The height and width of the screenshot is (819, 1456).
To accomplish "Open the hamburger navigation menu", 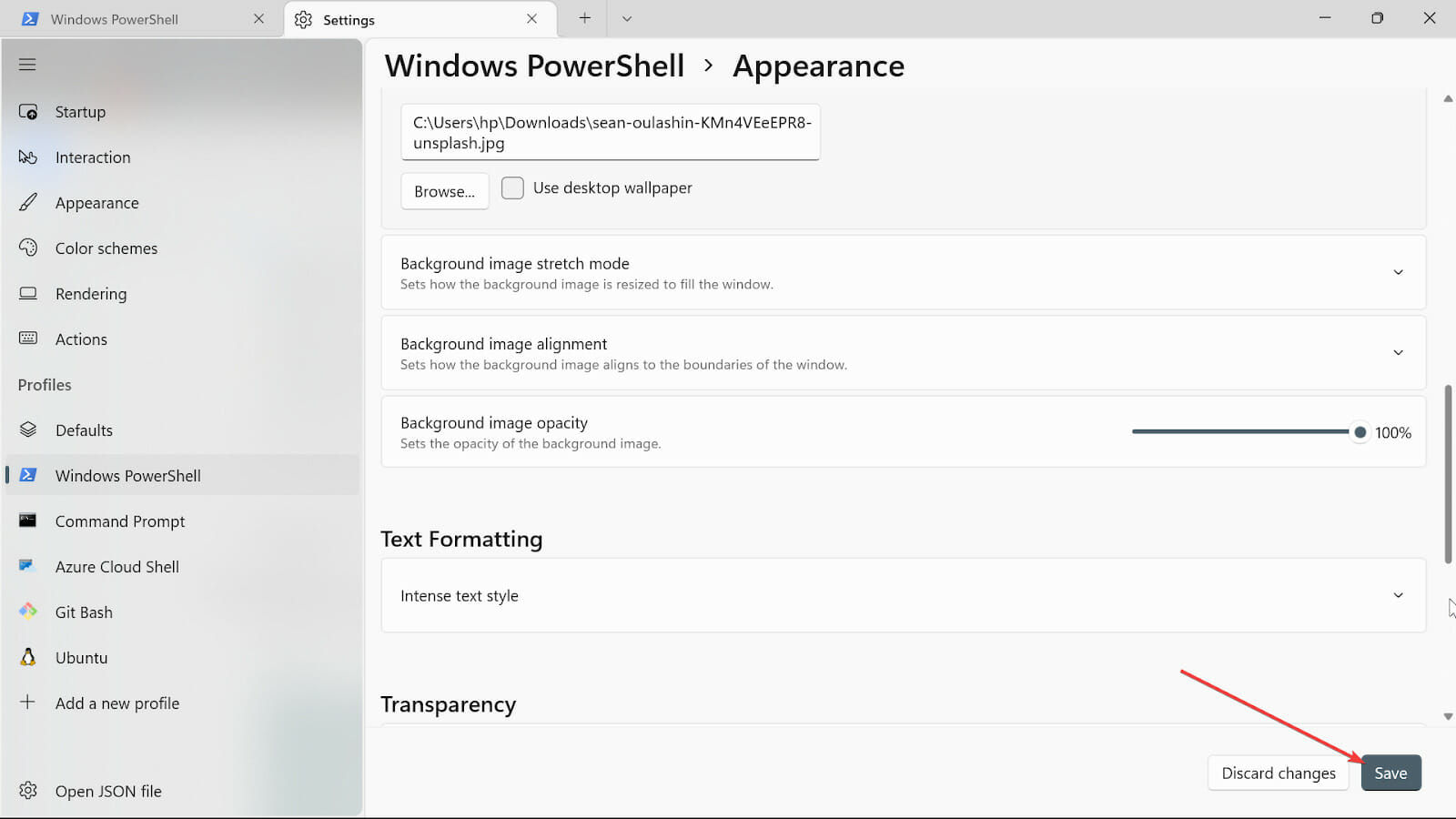I will point(27,65).
